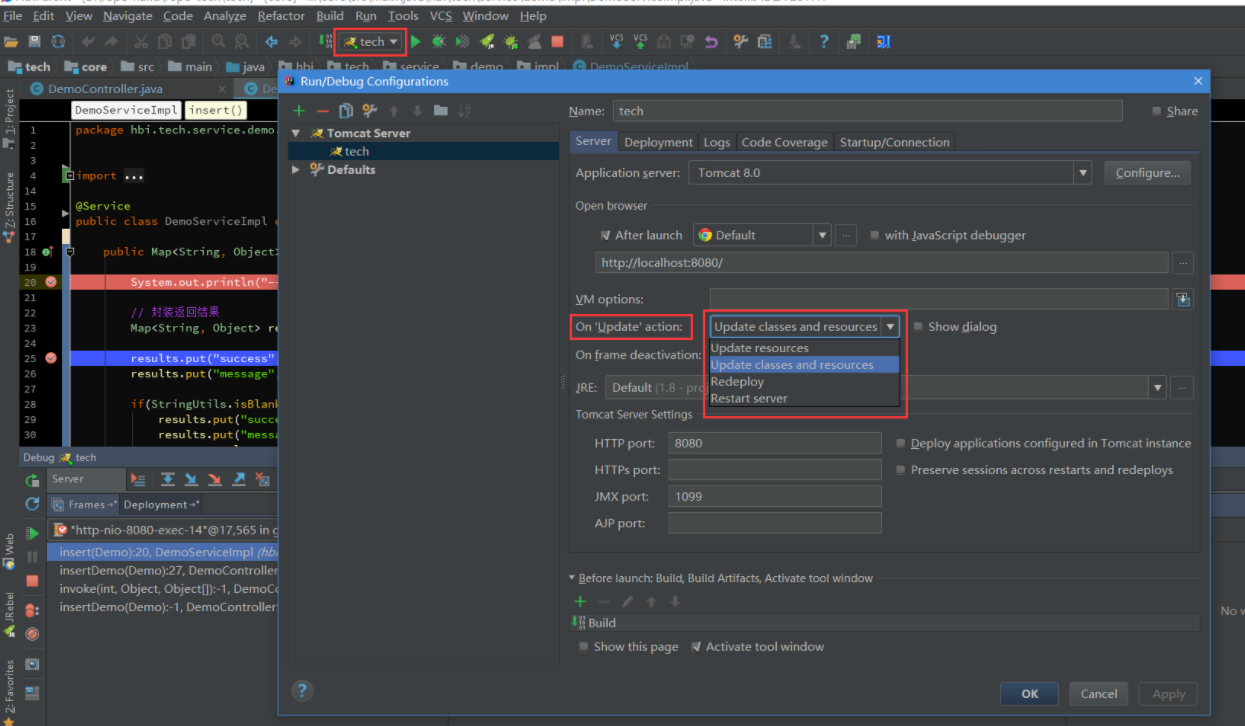The width and height of the screenshot is (1245, 726).
Task: Add new configuration with green plus
Action: (299, 111)
